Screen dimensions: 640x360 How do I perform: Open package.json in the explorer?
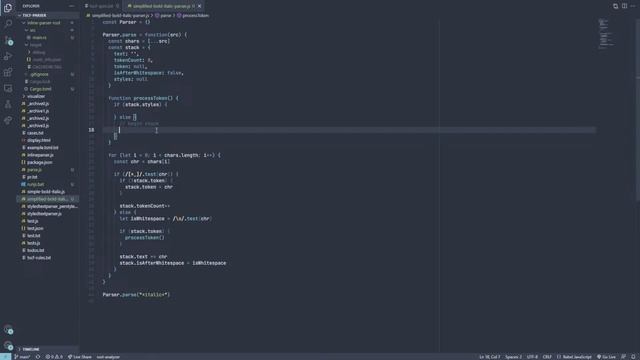point(48,162)
